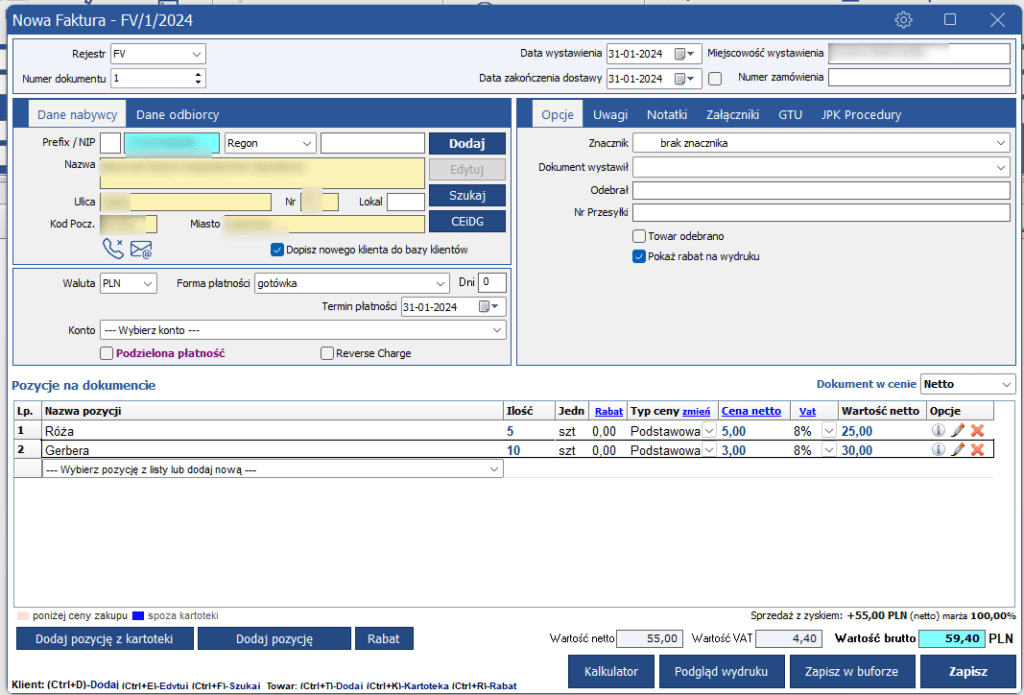
Task: Open settings via the gear icon in title bar
Action: [904, 20]
